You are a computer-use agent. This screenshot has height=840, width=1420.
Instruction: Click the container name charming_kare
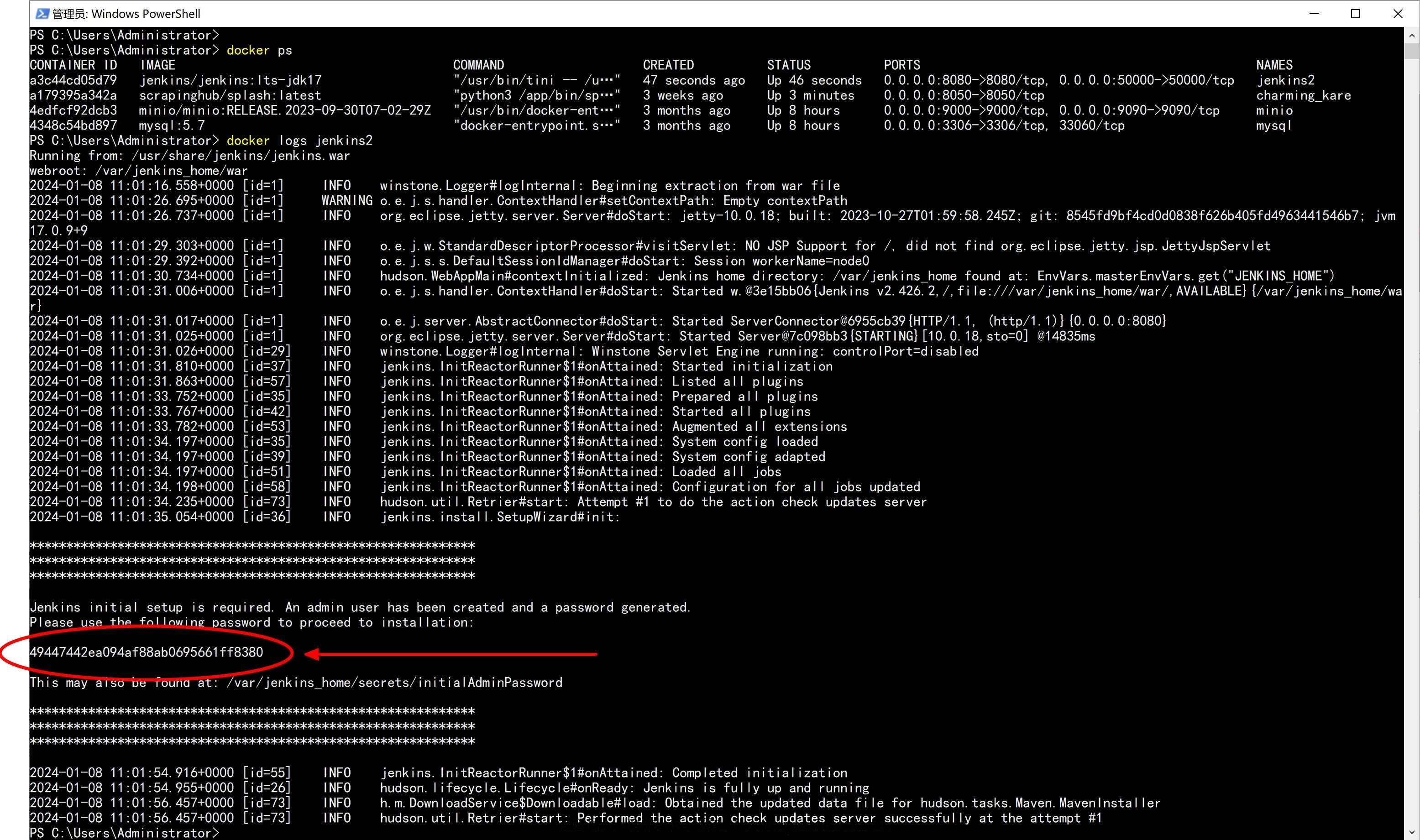pyautogui.click(x=1303, y=95)
